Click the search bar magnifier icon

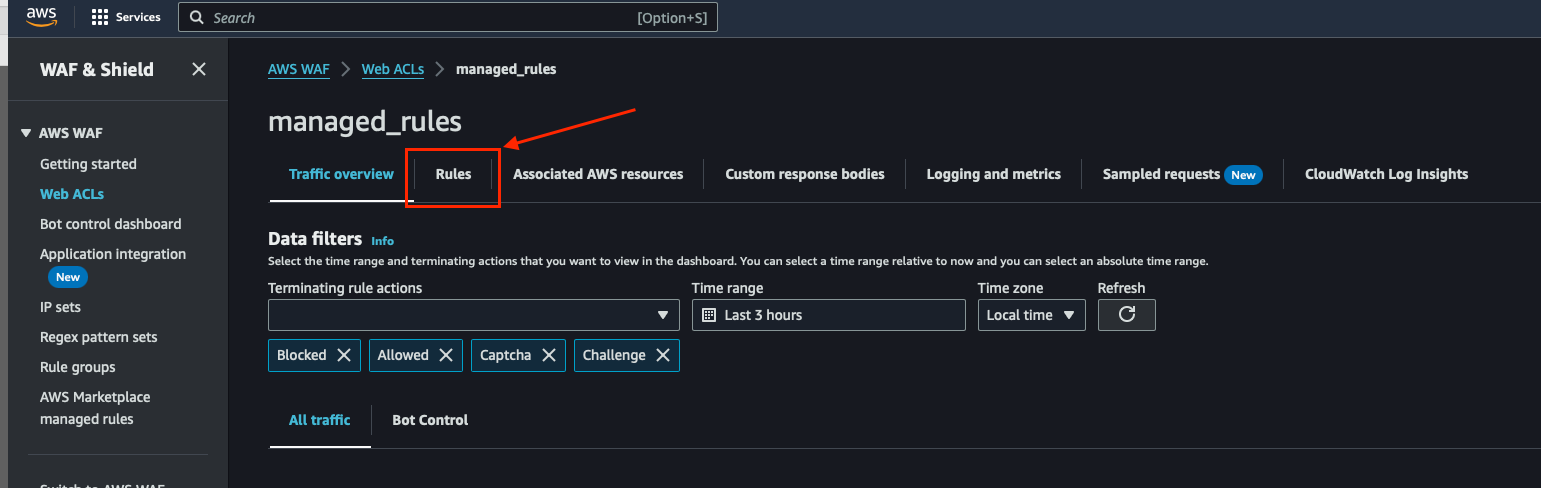195,18
